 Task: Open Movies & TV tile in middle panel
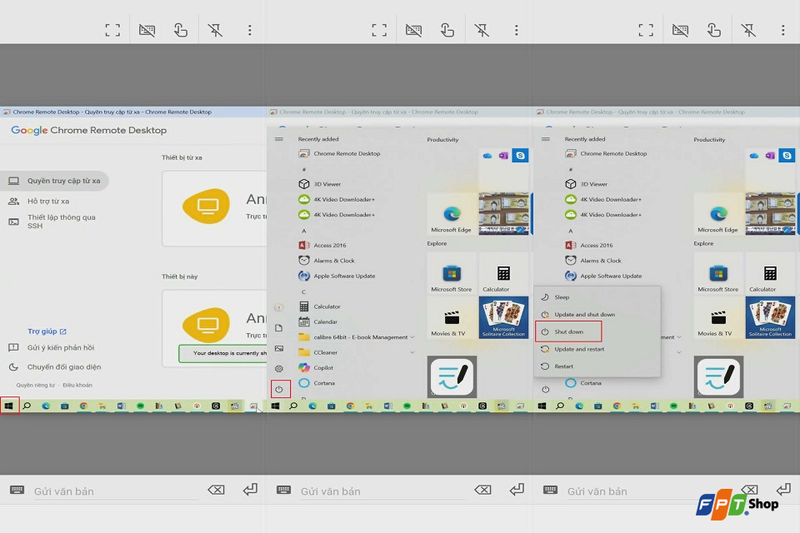pyautogui.click(x=452, y=317)
